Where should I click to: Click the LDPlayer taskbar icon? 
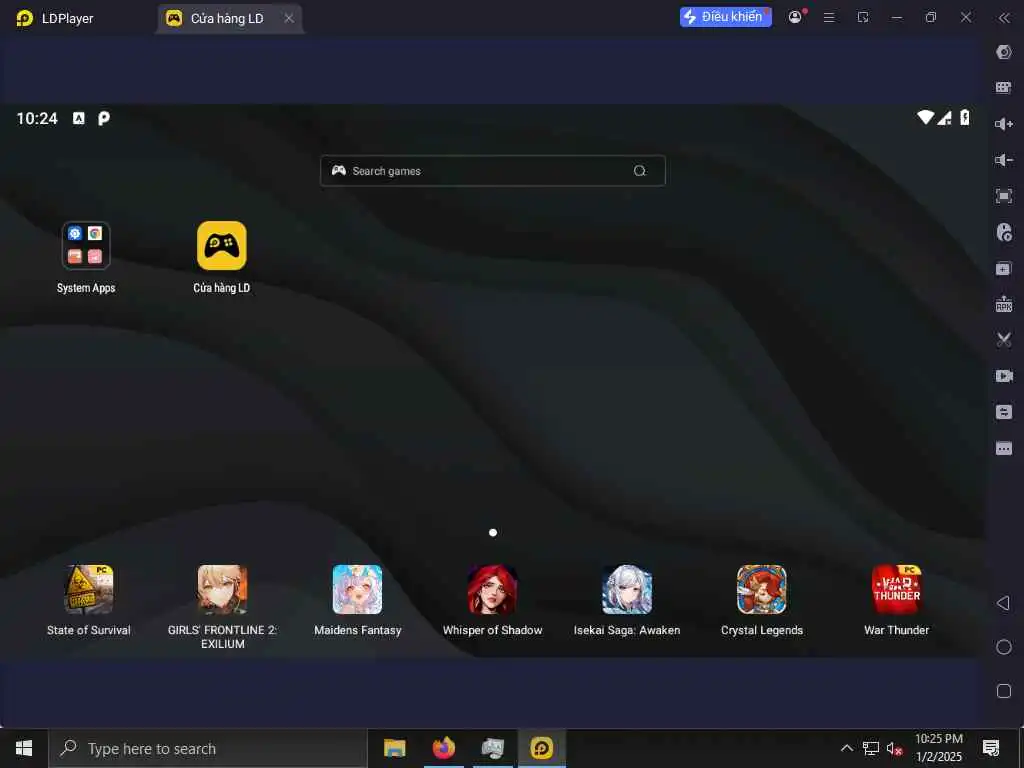click(x=541, y=748)
